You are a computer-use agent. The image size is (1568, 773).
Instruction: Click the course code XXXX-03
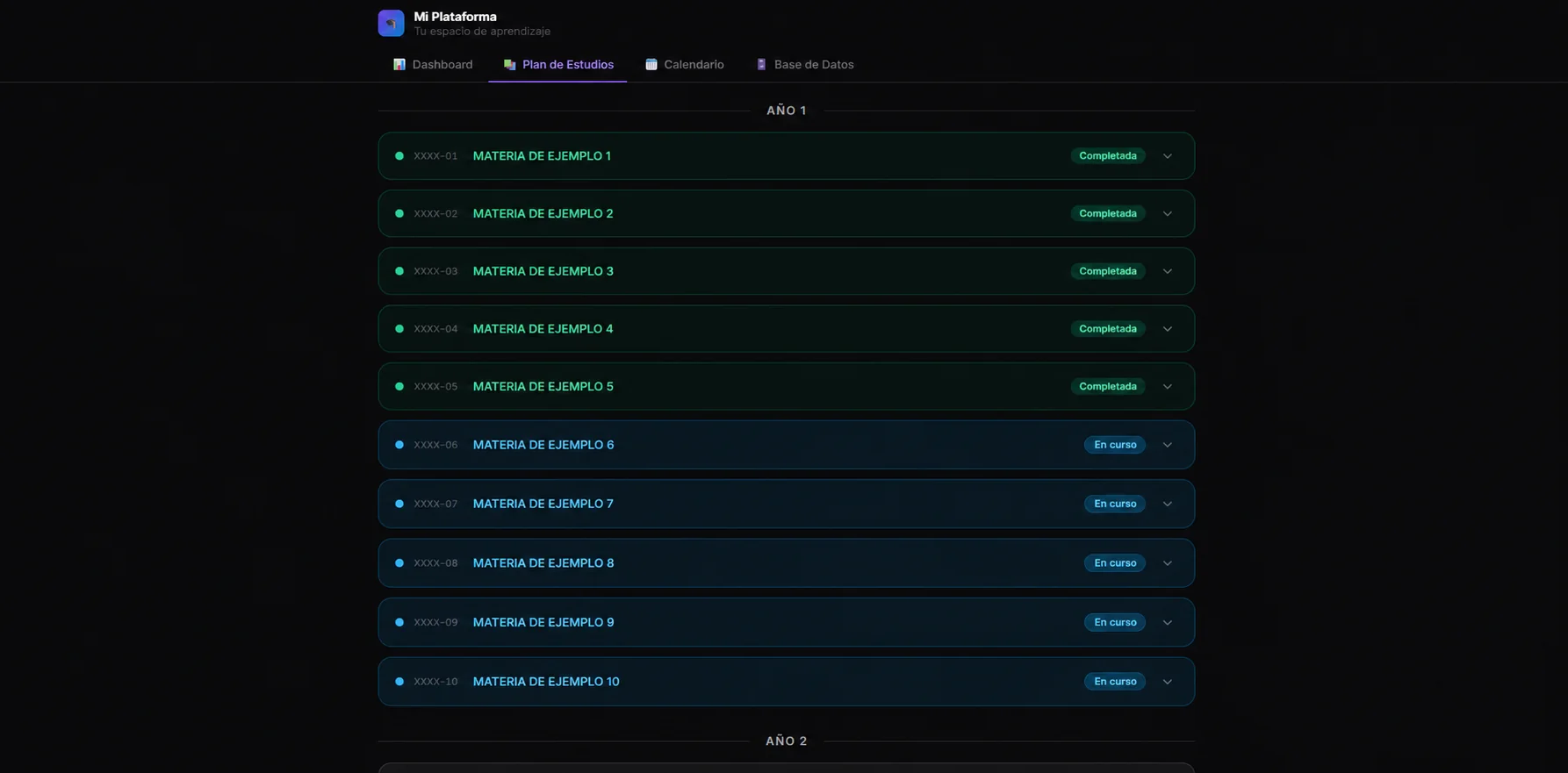pos(435,271)
